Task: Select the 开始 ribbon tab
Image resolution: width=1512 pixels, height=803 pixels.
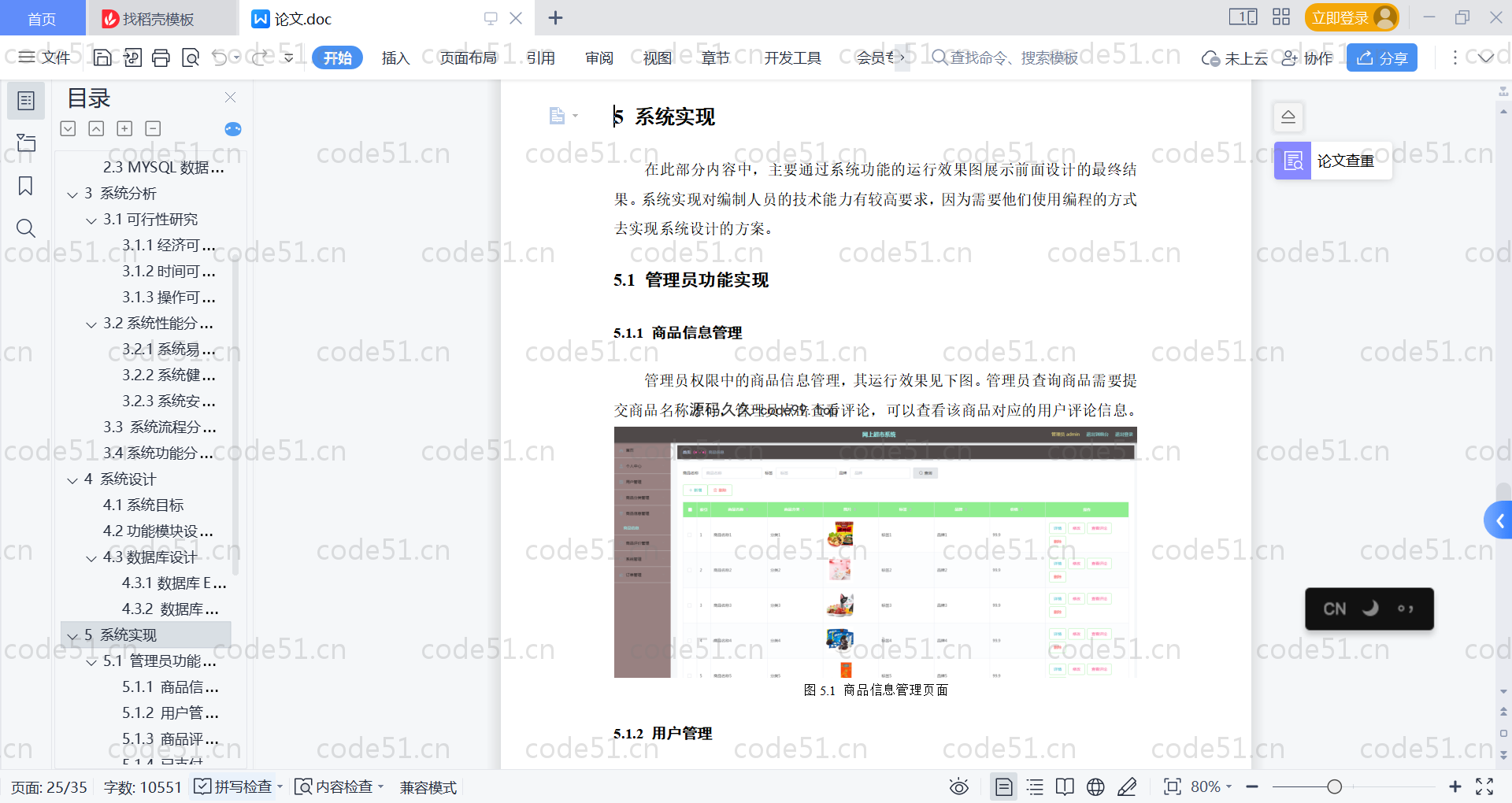Action: click(x=337, y=57)
